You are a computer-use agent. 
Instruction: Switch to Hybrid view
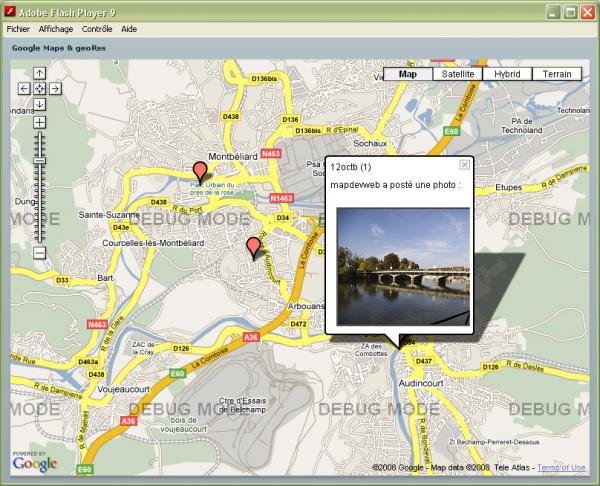(x=507, y=74)
